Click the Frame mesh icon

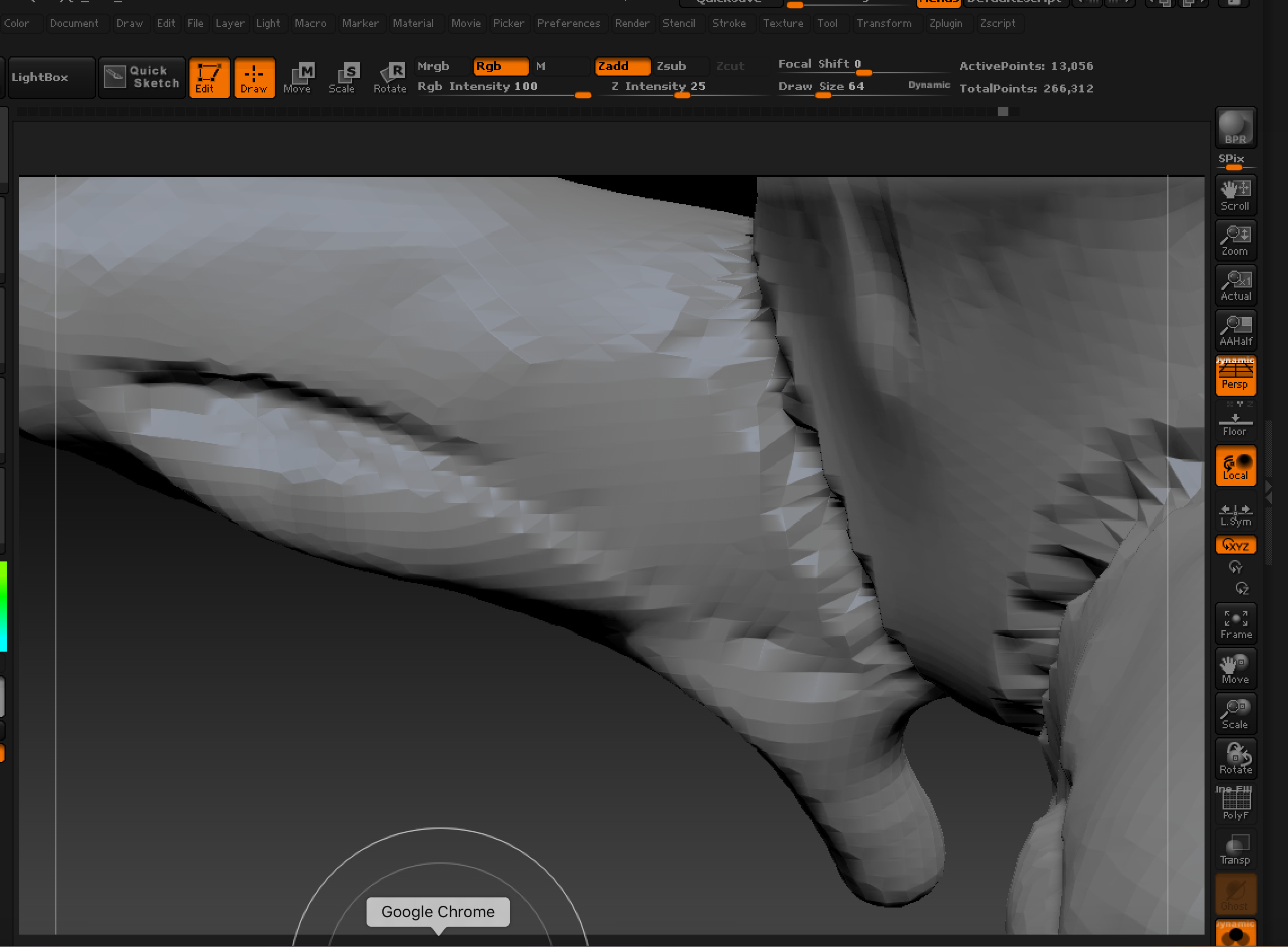click(x=1235, y=623)
